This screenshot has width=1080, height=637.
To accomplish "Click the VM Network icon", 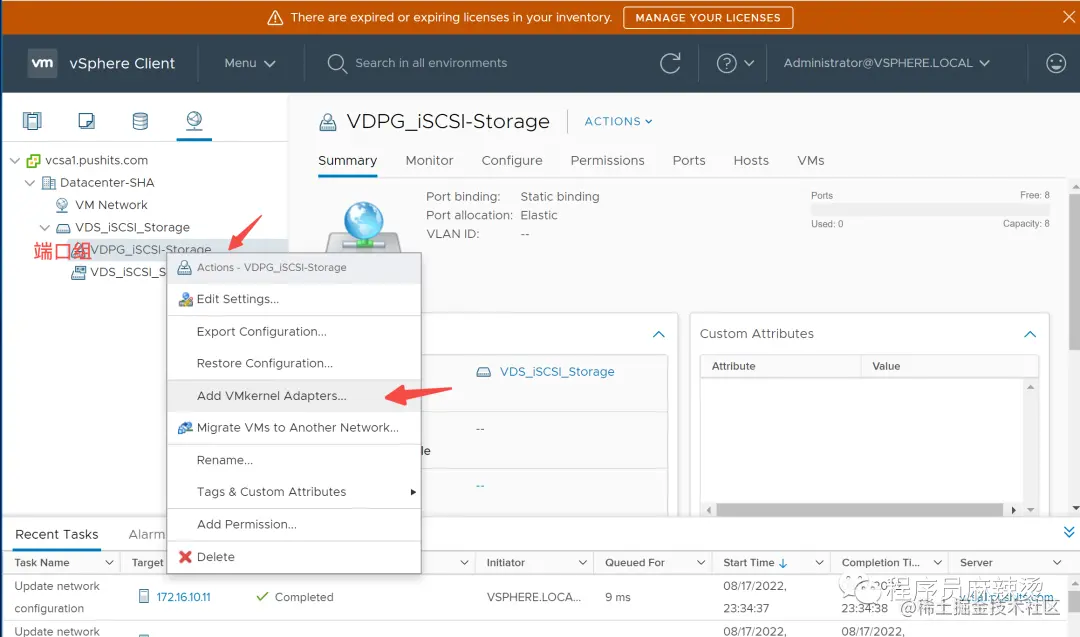I will click(x=62, y=205).
